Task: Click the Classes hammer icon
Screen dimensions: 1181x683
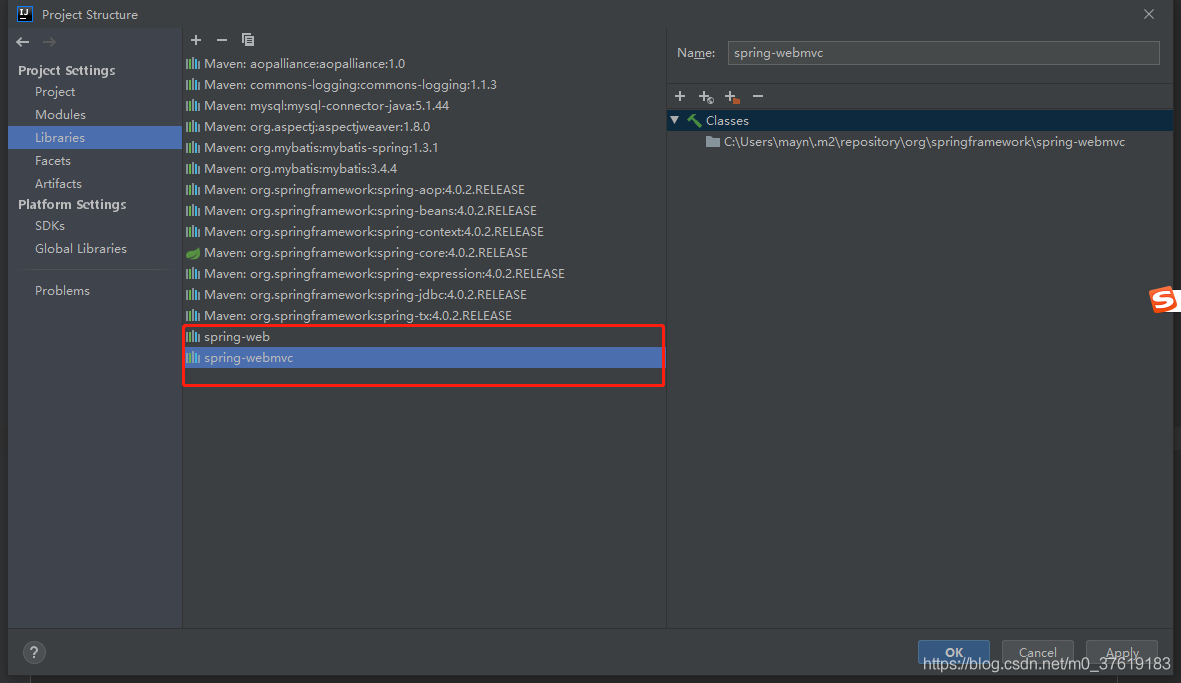Action: [x=694, y=120]
